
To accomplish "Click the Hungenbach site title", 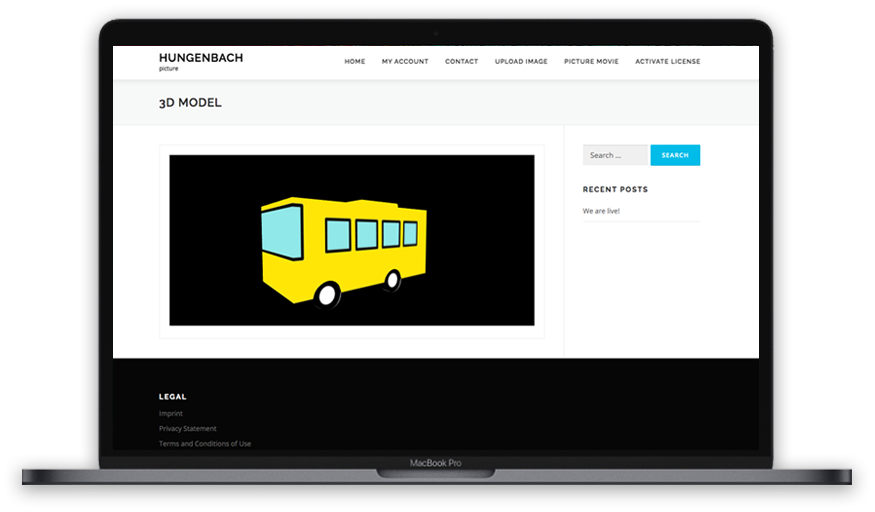I will click(x=201, y=57).
